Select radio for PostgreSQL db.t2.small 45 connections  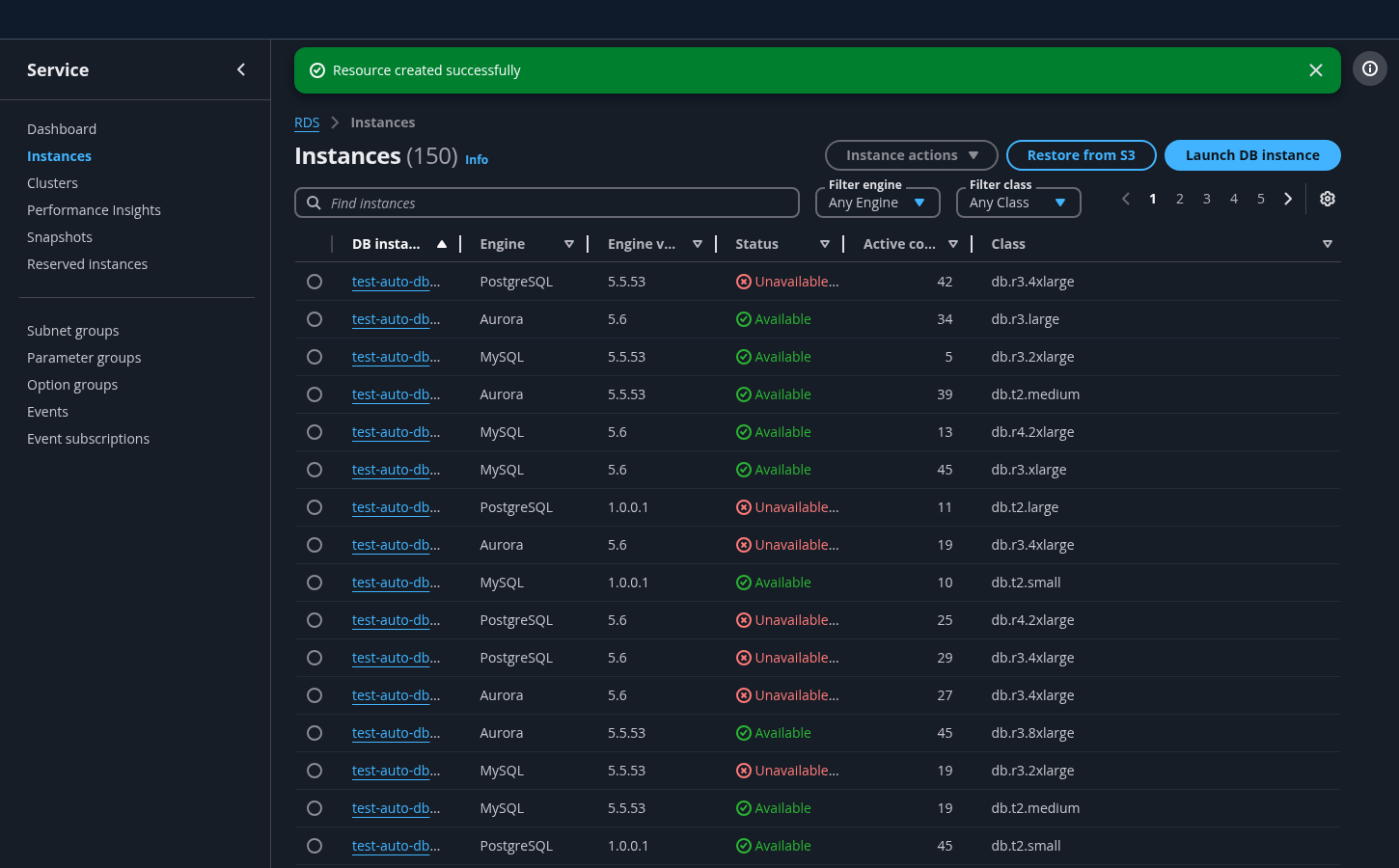click(x=315, y=846)
